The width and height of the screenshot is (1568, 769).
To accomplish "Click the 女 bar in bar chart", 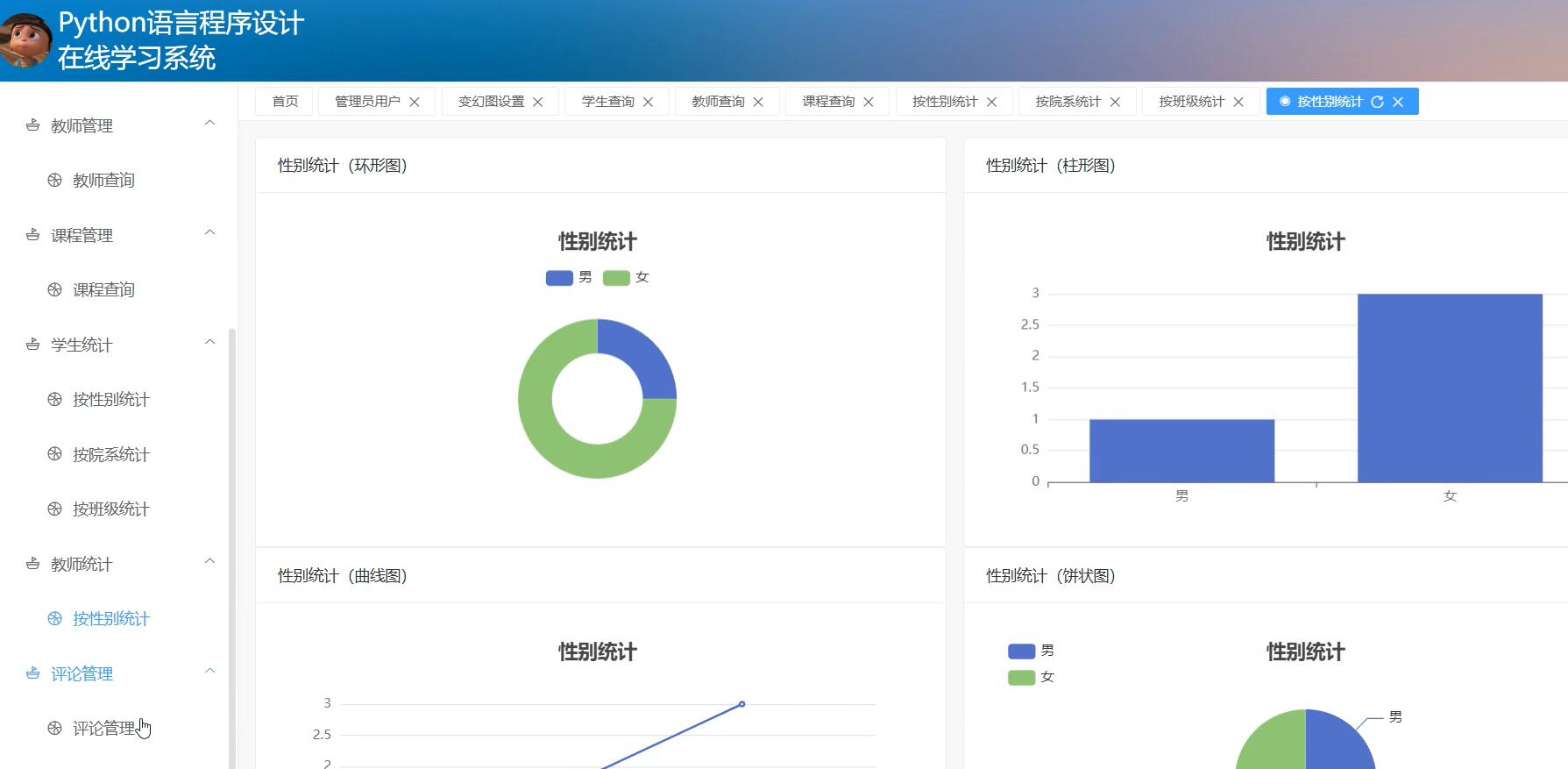I will pyautogui.click(x=1450, y=388).
